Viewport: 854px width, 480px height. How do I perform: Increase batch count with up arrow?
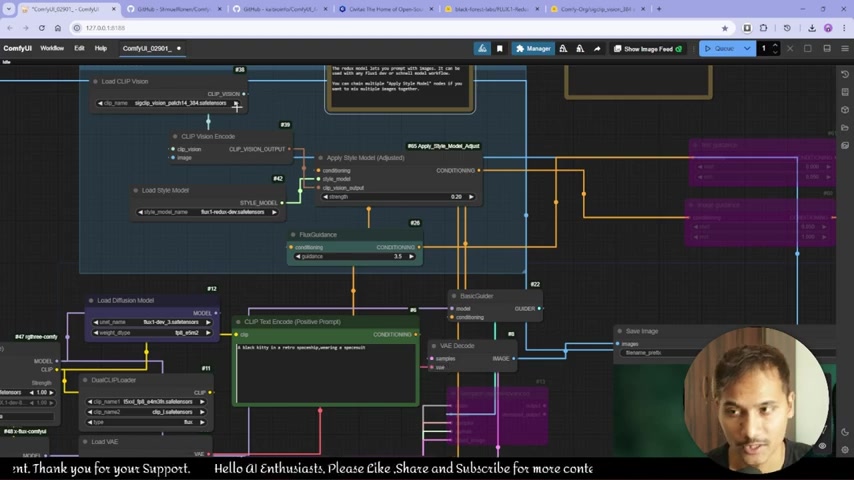click(x=775, y=46)
